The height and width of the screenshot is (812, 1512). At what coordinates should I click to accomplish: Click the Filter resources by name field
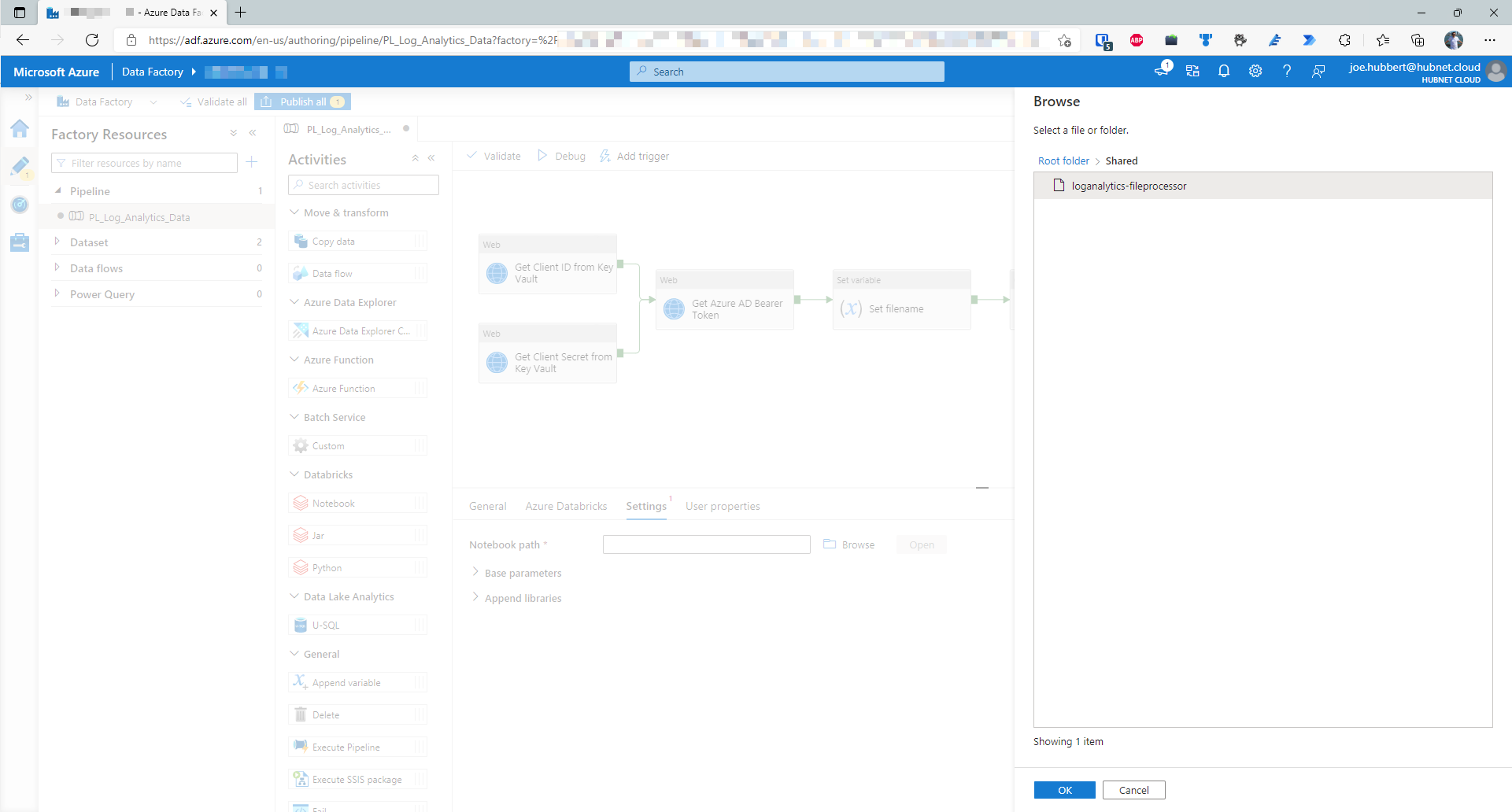(144, 163)
